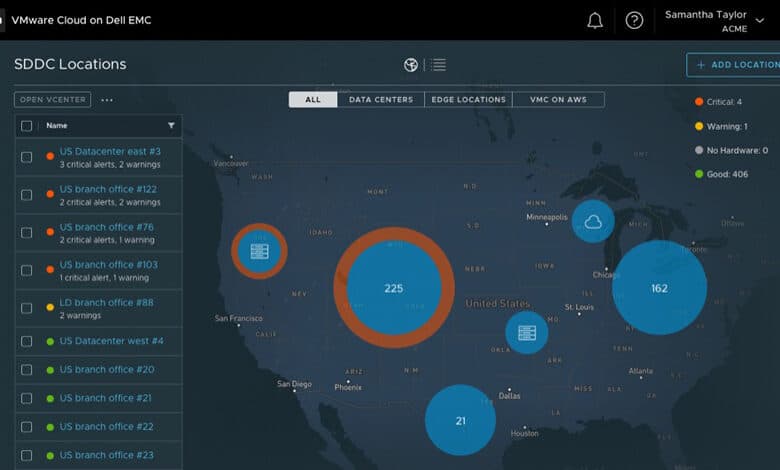Open US branch office #23 link
The image size is (780, 470).
pyautogui.click(x=106, y=455)
